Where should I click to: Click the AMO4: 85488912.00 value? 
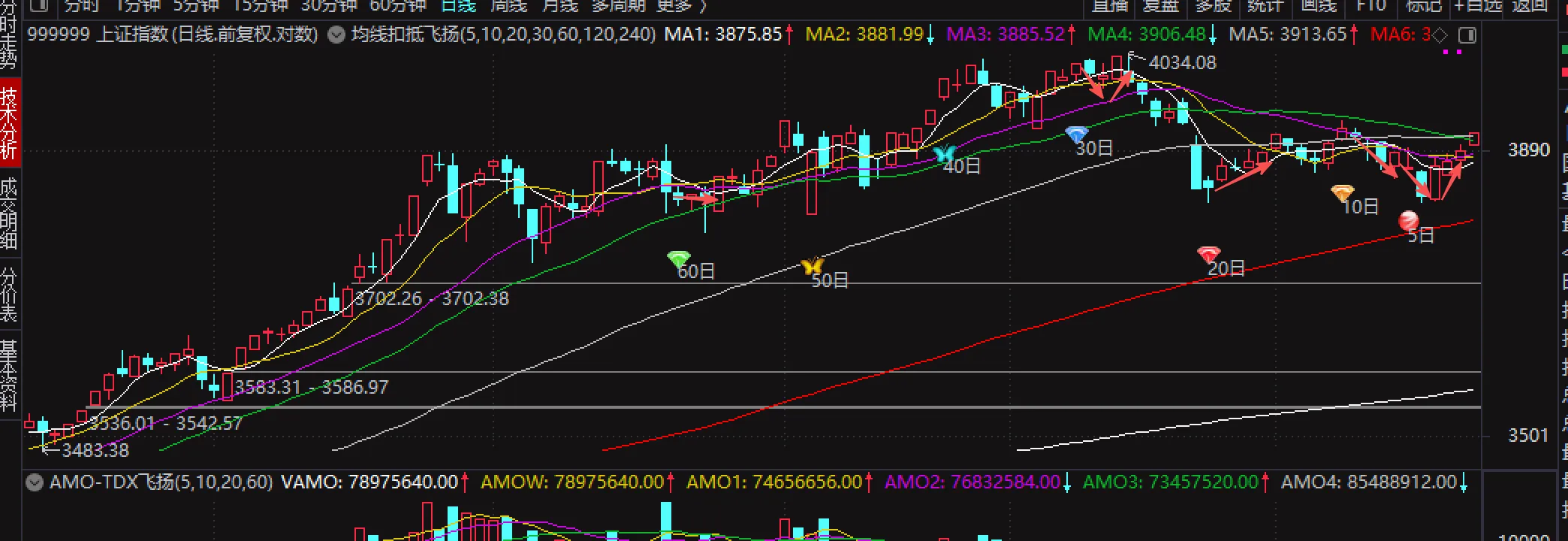pyautogui.click(x=1369, y=482)
